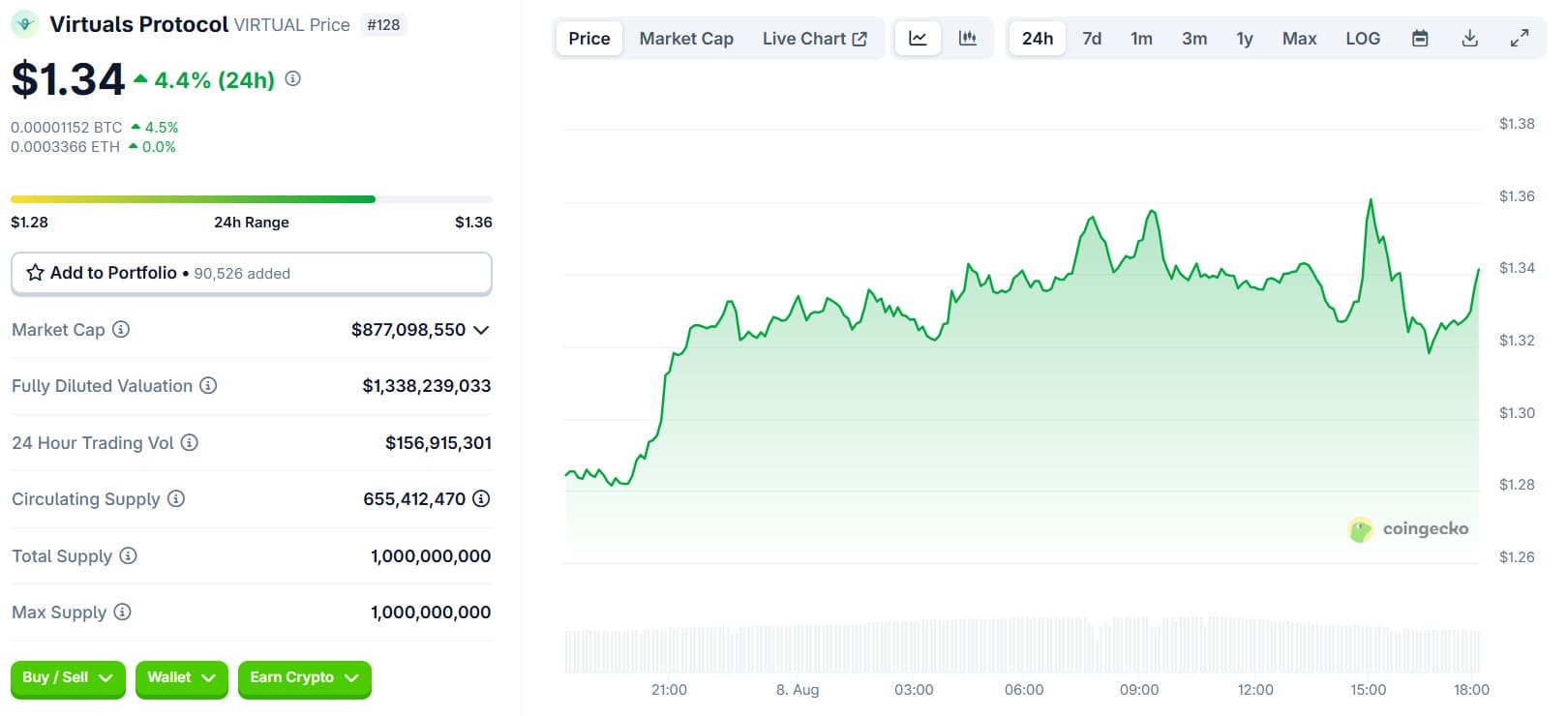Show Fully Diluted Valuation info tooltip
This screenshot has height=716, width=1568.
[208, 385]
